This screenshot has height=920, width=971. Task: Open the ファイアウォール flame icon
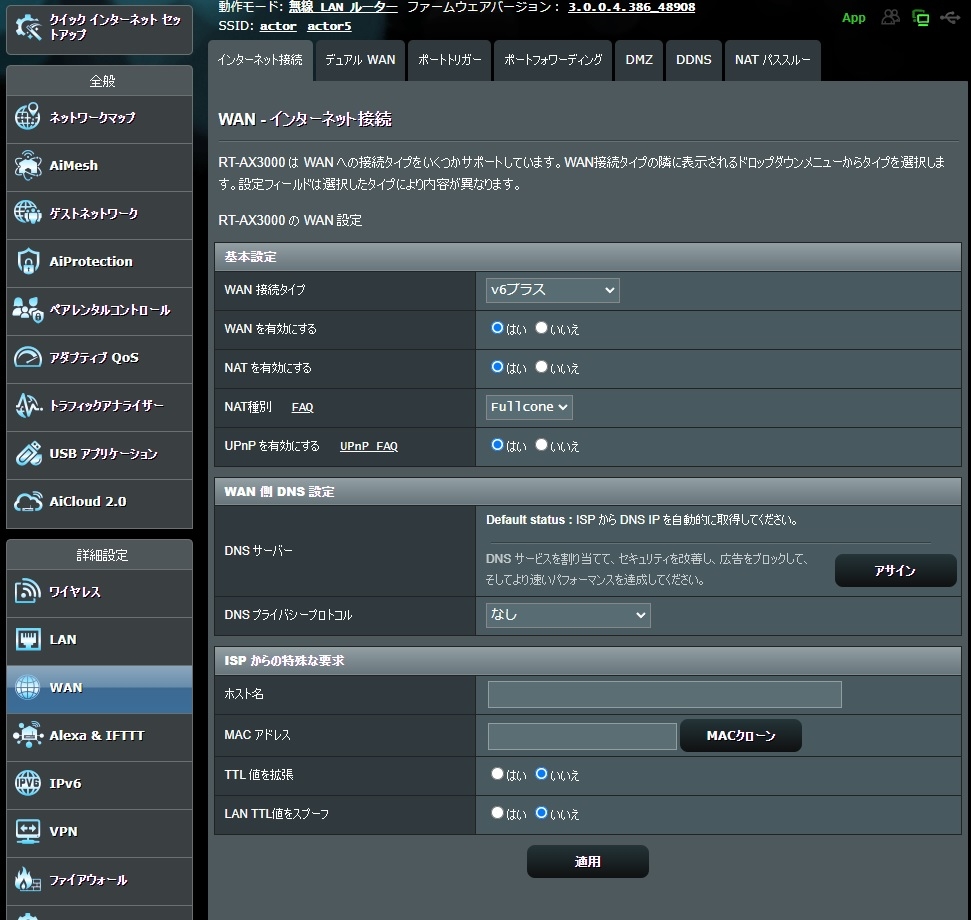point(28,879)
